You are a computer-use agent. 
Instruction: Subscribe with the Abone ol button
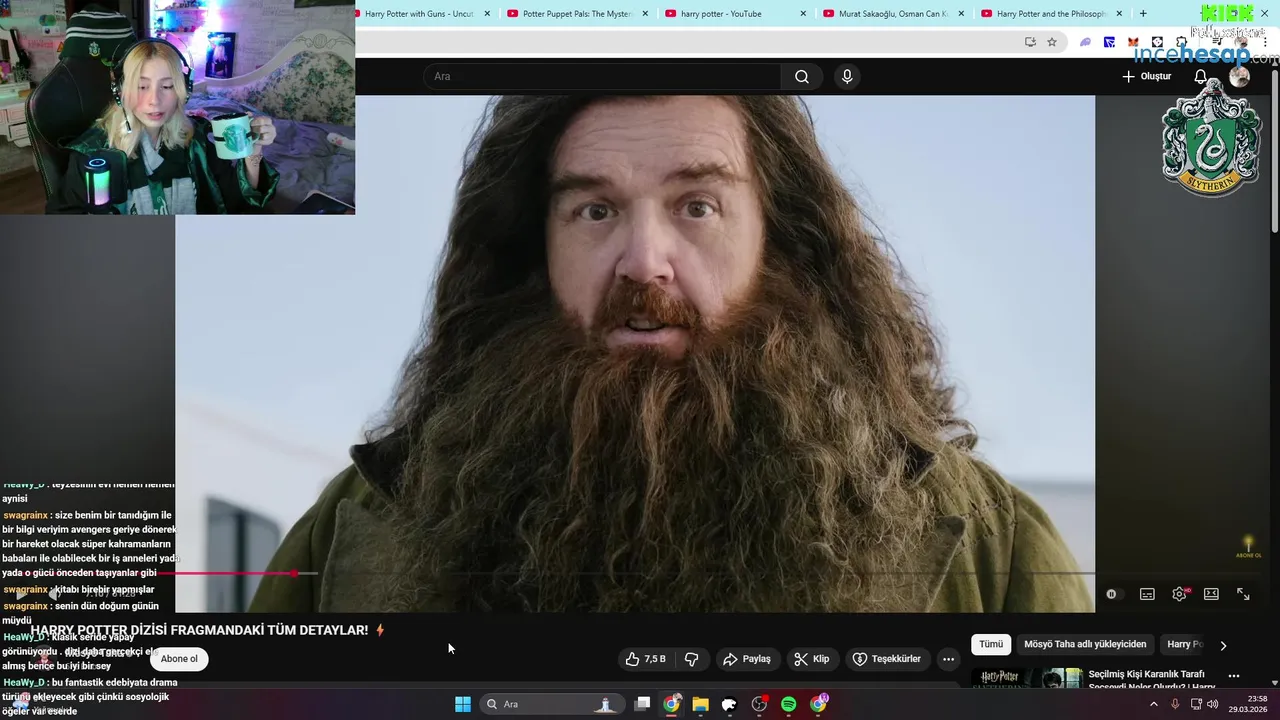[x=180, y=659]
